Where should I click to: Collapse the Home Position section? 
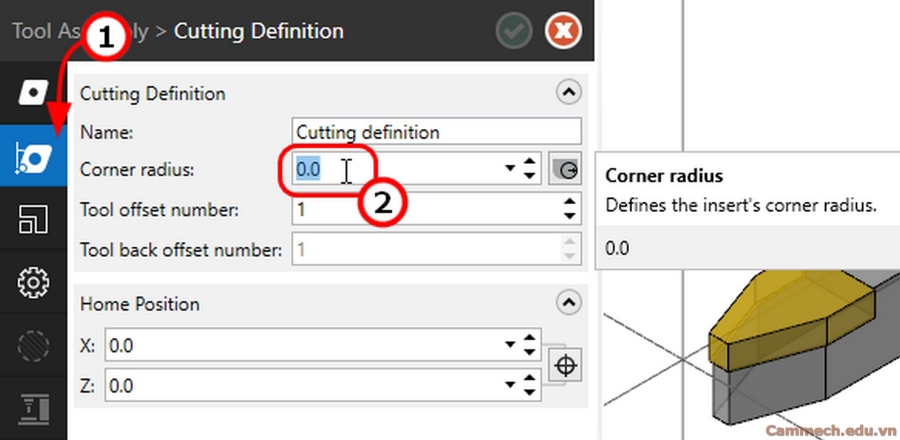[x=569, y=302]
